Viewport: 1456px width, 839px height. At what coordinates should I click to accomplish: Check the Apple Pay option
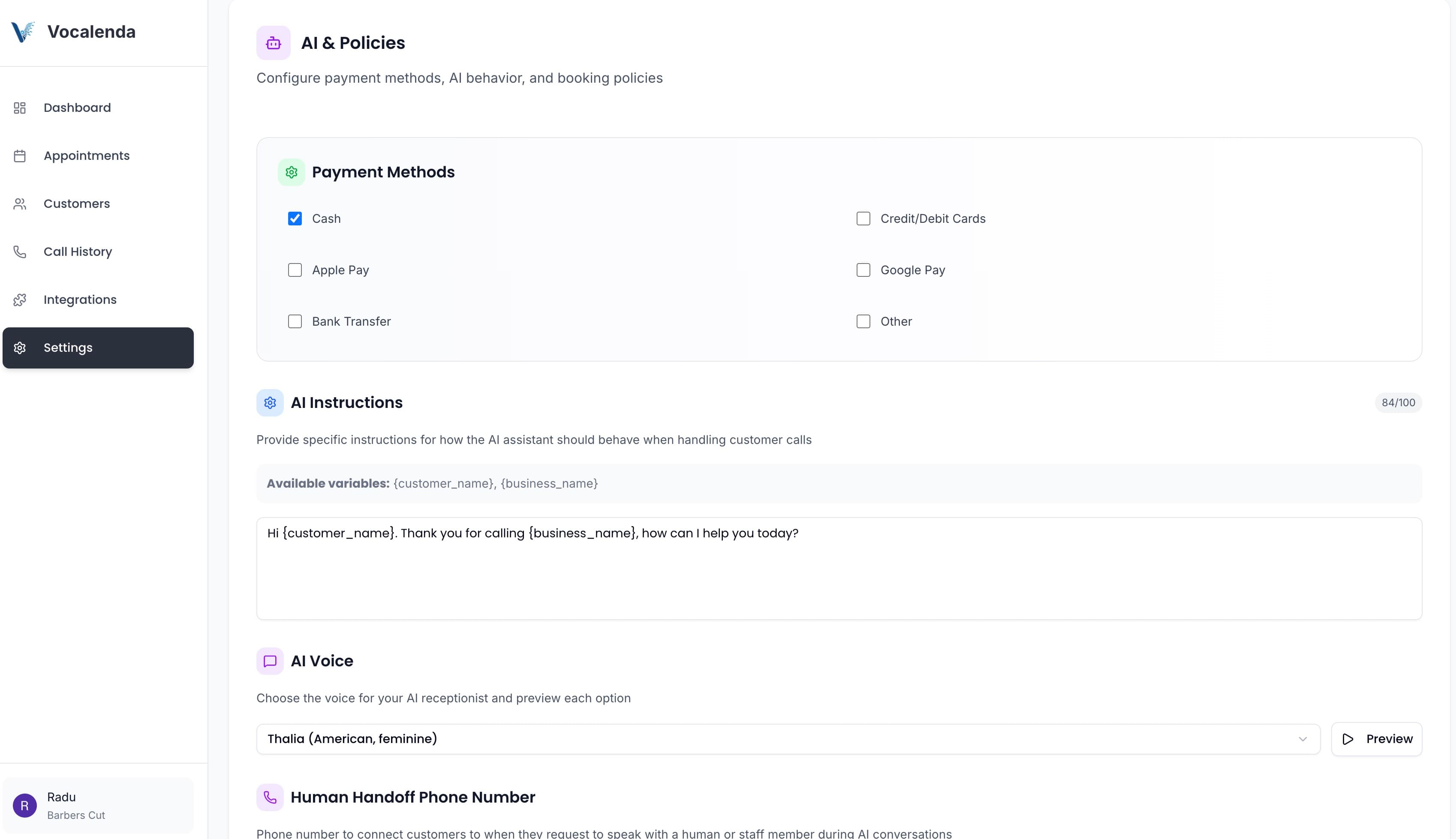(x=295, y=270)
